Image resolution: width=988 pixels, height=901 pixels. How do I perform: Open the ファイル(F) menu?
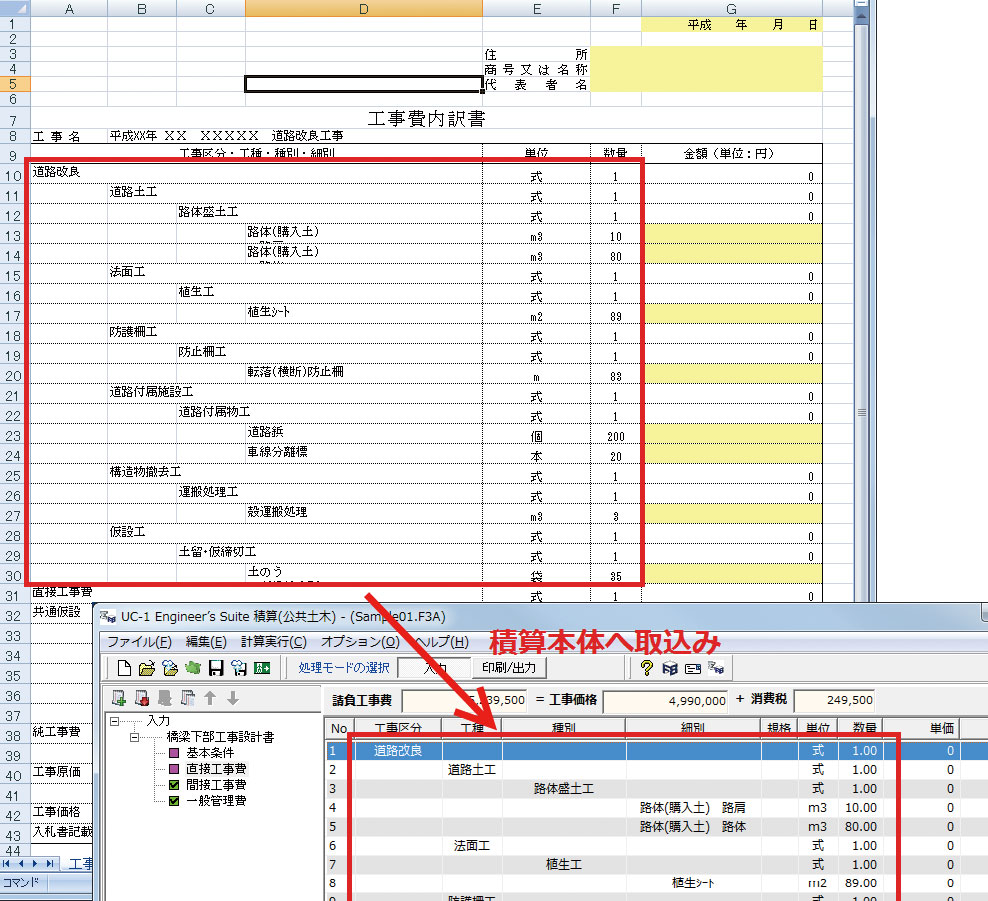[139, 641]
